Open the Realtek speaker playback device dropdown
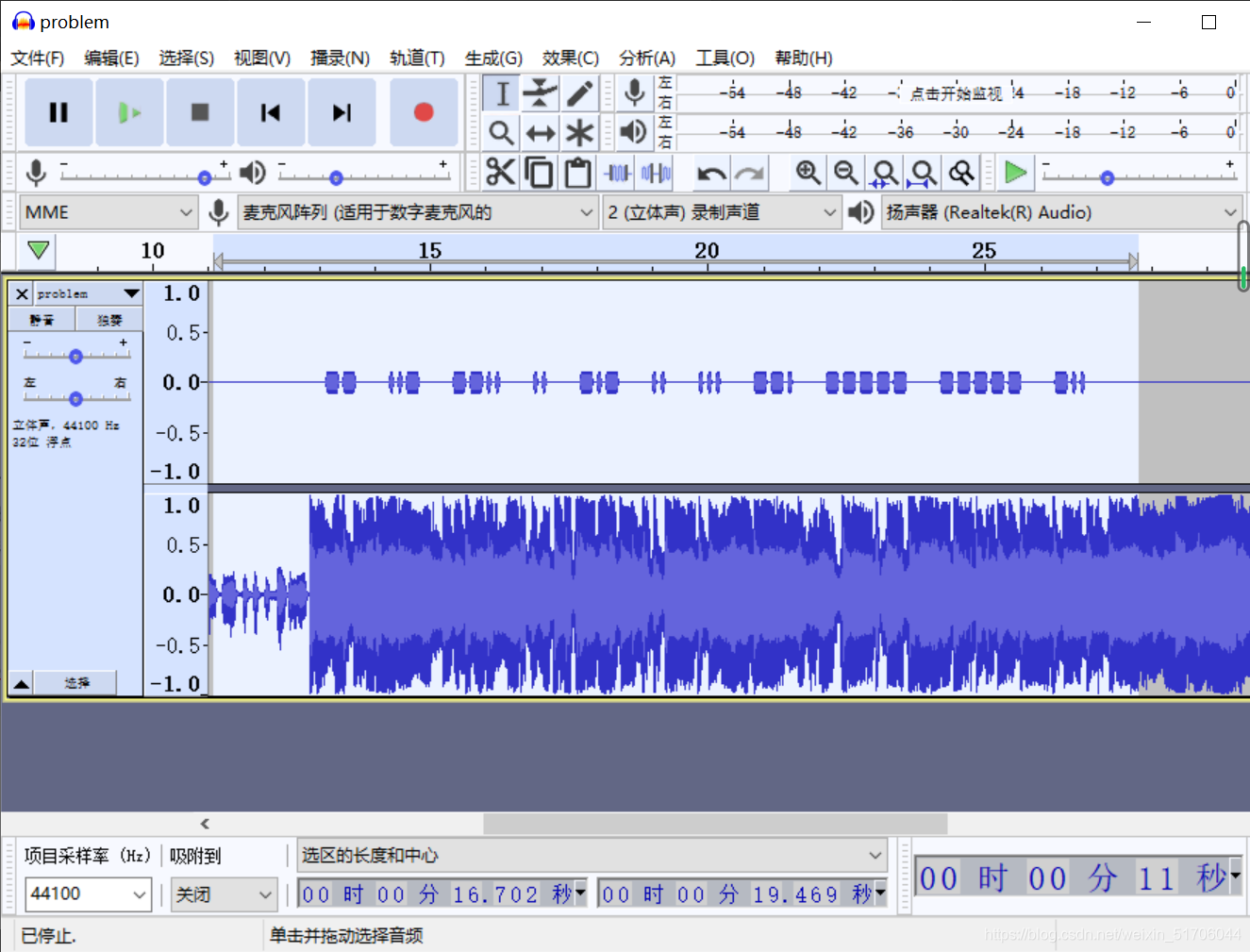 click(x=1061, y=212)
